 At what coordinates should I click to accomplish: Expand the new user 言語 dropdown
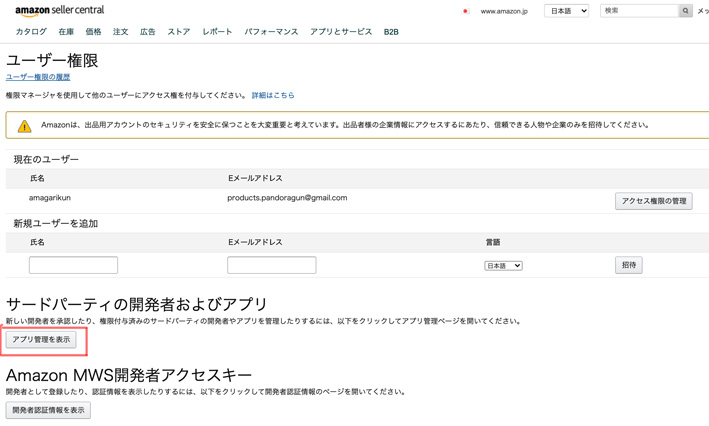[503, 266]
